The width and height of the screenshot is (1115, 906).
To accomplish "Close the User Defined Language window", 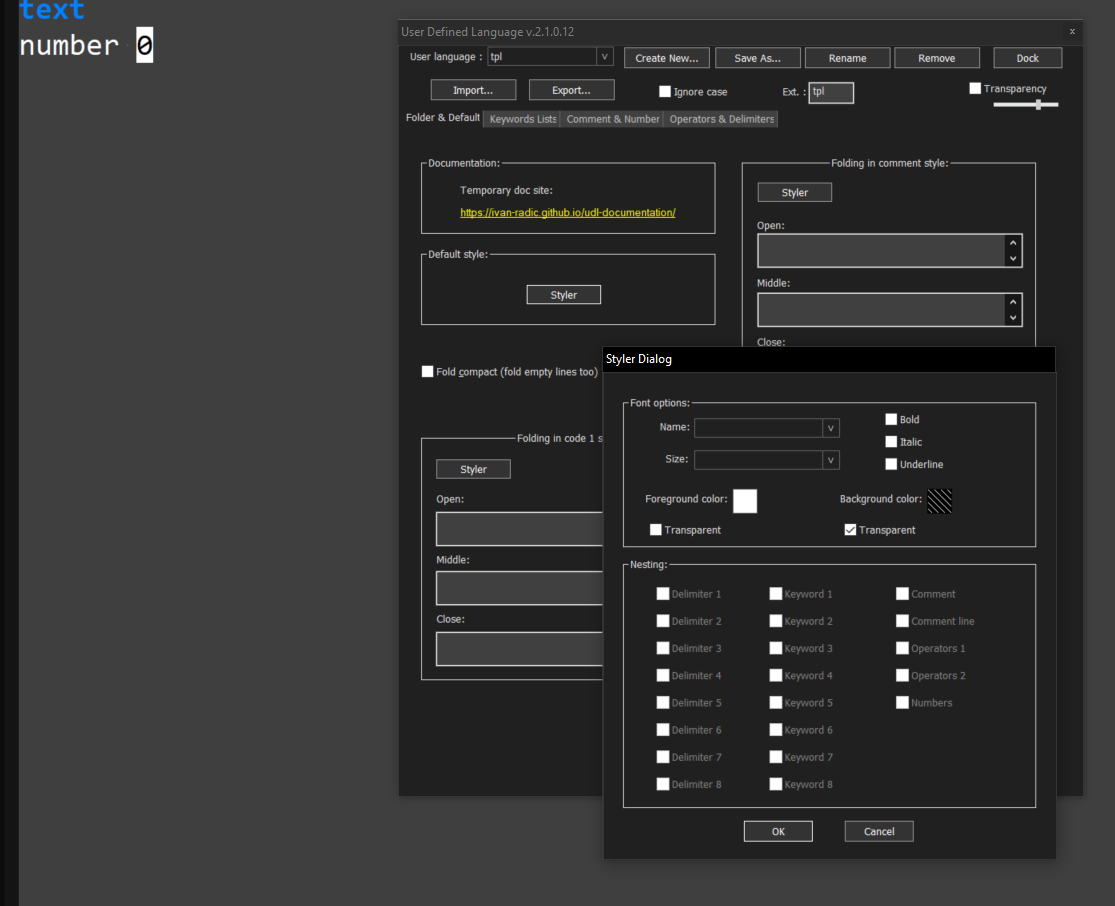I will pyautogui.click(x=1072, y=31).
